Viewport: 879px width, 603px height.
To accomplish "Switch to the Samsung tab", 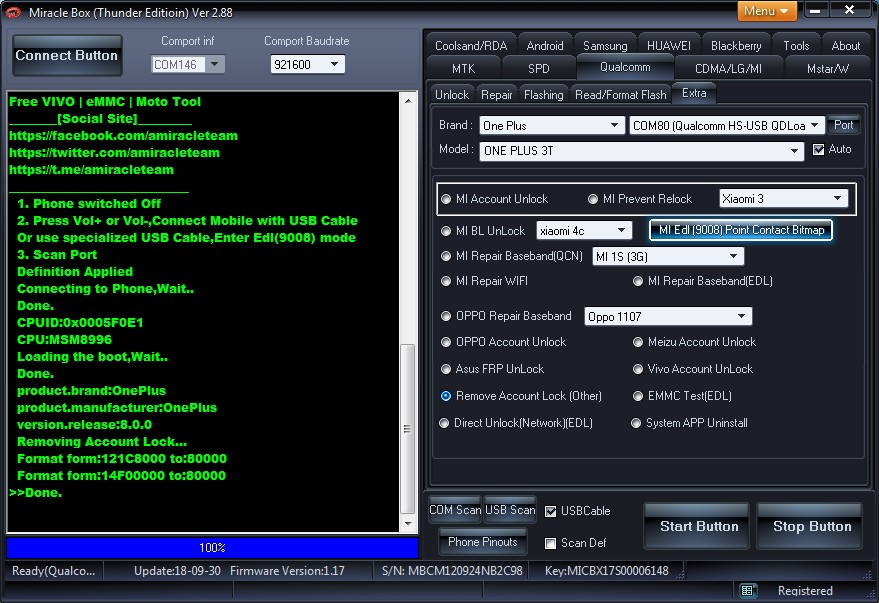I will click(x=605, y=46).
